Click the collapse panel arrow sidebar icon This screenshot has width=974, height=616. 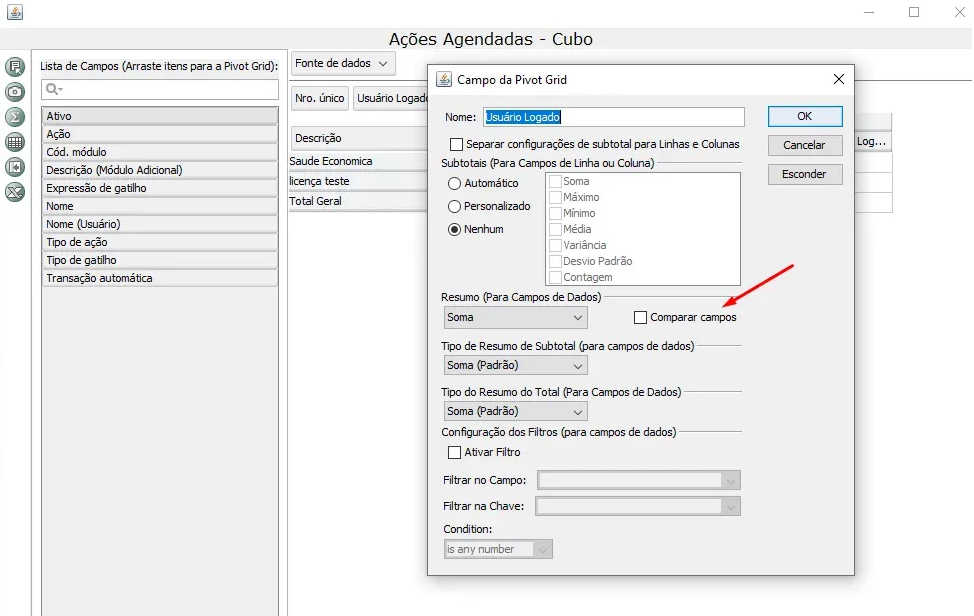pyautogui.click(x=15, y=167)
